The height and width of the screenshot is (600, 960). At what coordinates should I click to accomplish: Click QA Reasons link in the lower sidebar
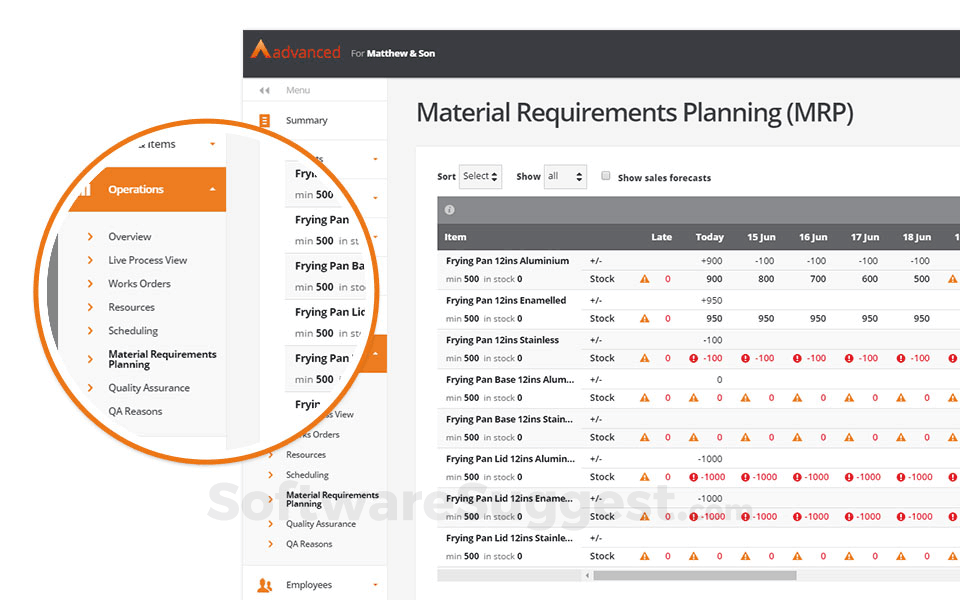point(309,544)
